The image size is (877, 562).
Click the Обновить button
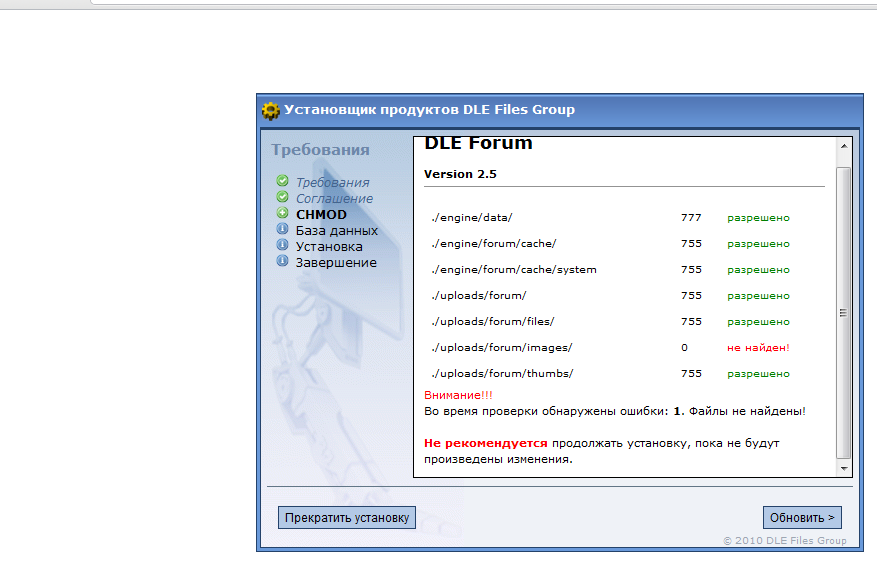[802, 518]
